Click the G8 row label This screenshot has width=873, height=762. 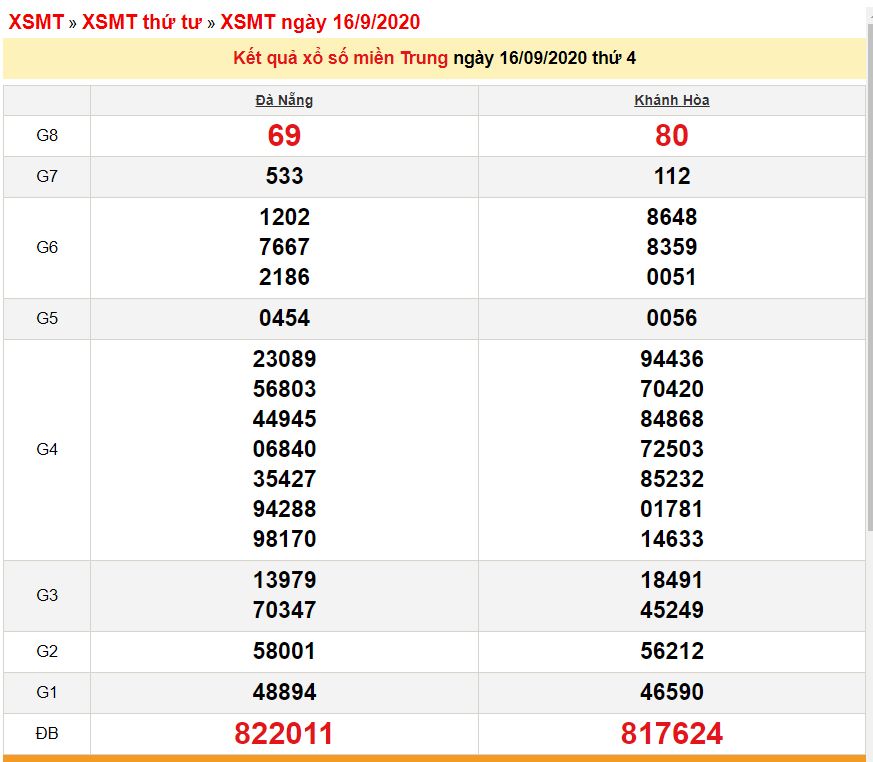tap(47, 135)
